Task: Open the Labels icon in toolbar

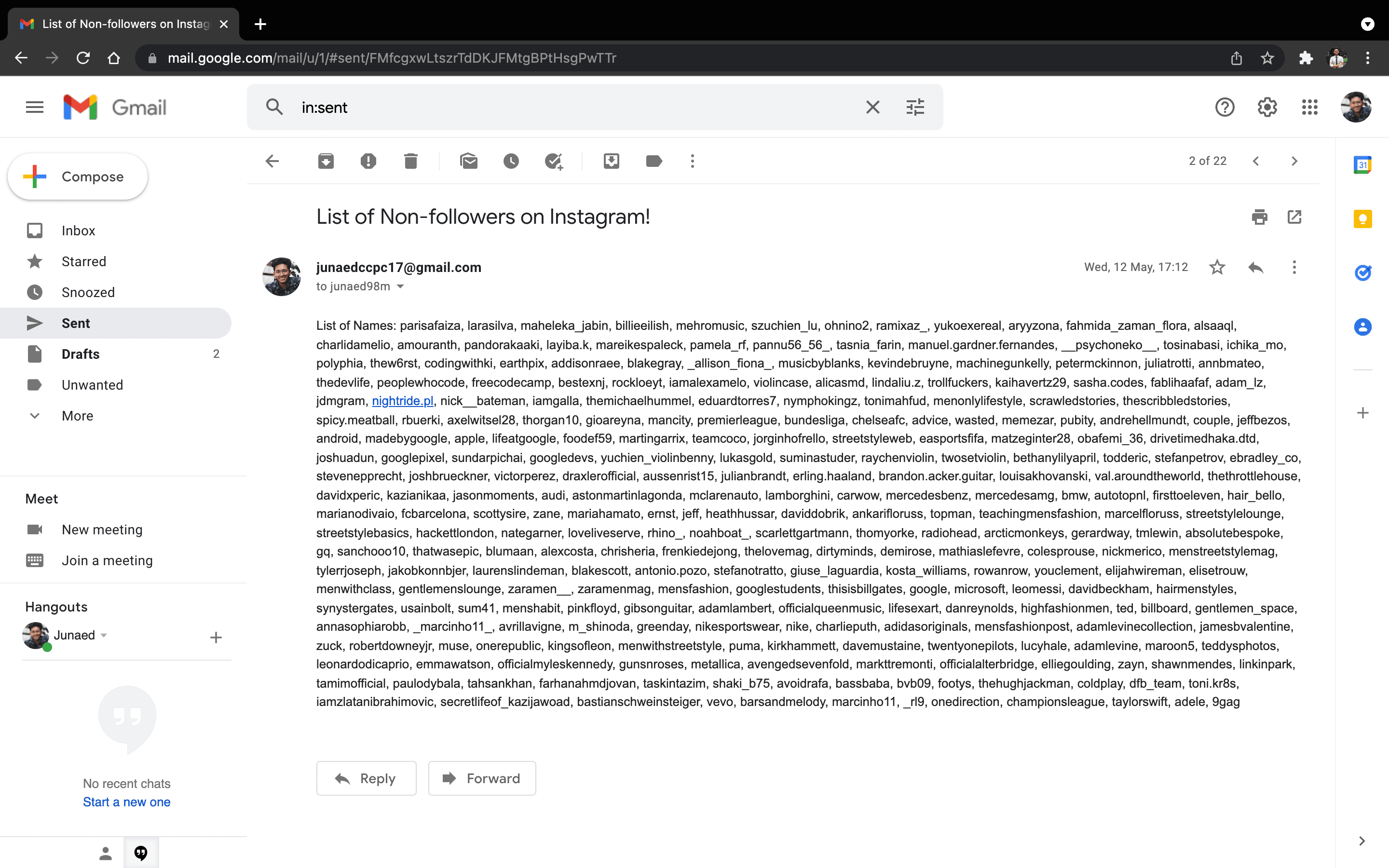Action: (x=654, y=162)
